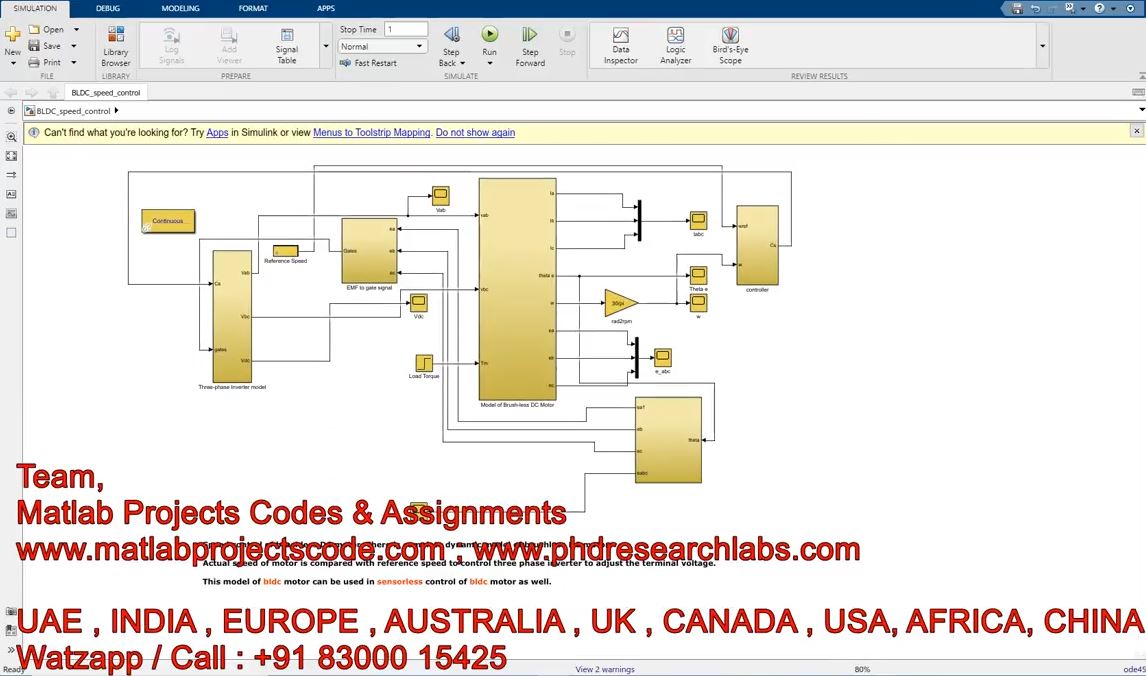Click the Zoom tool in left palette

pos(11,137)
